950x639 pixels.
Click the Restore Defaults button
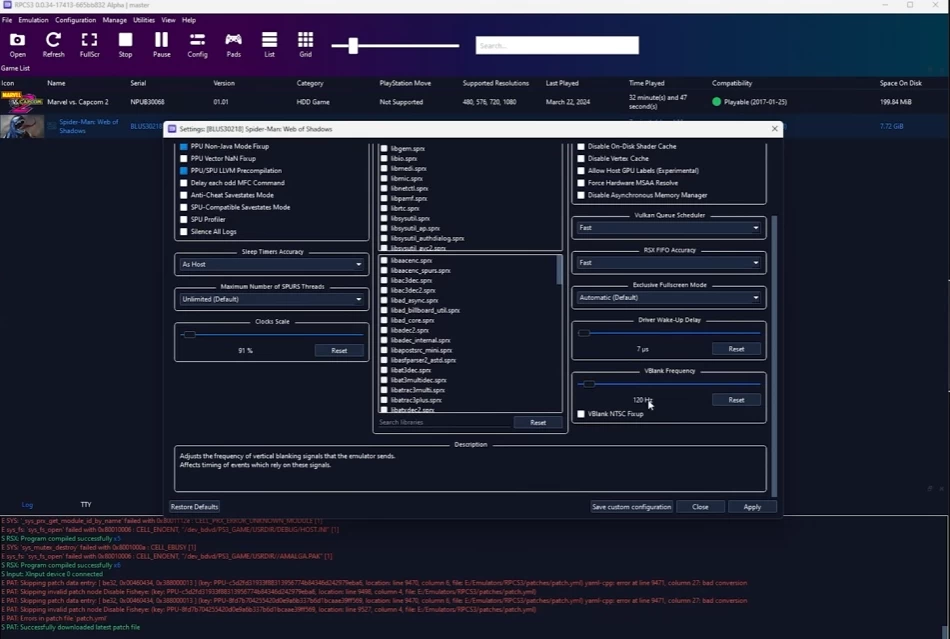coord(194,507)
